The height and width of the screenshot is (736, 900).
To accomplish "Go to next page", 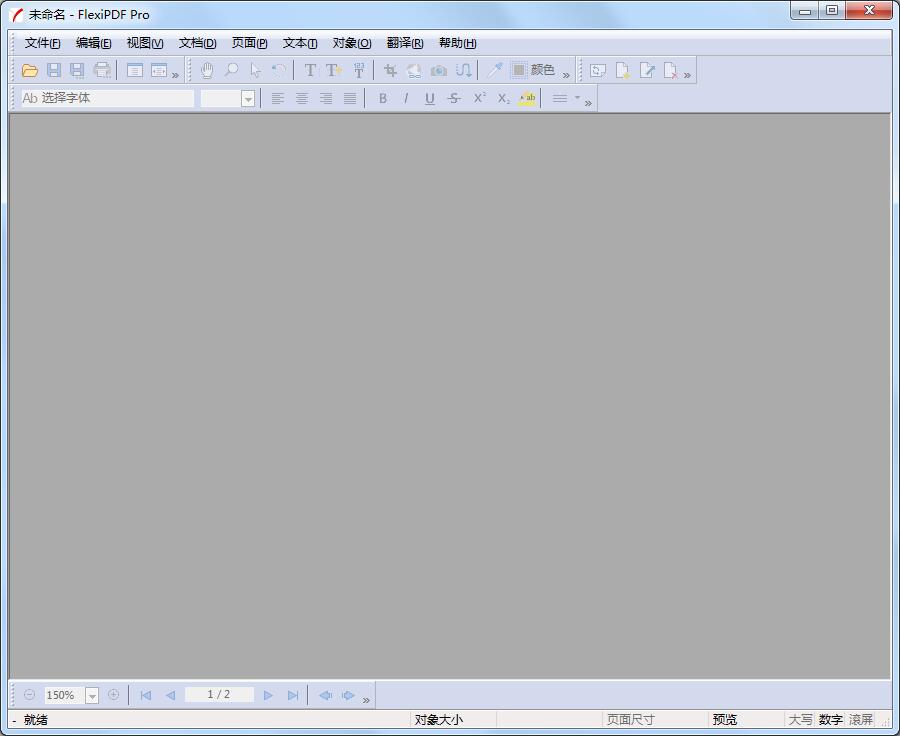I will [268, 695].
